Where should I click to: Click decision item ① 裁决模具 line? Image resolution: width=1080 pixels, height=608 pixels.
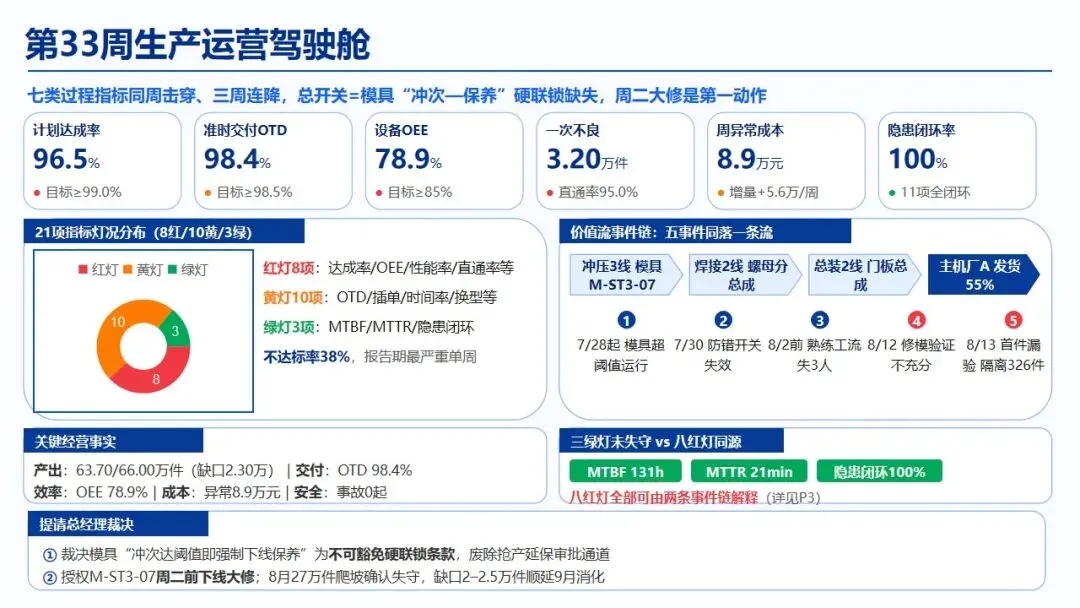coord(326,554)
